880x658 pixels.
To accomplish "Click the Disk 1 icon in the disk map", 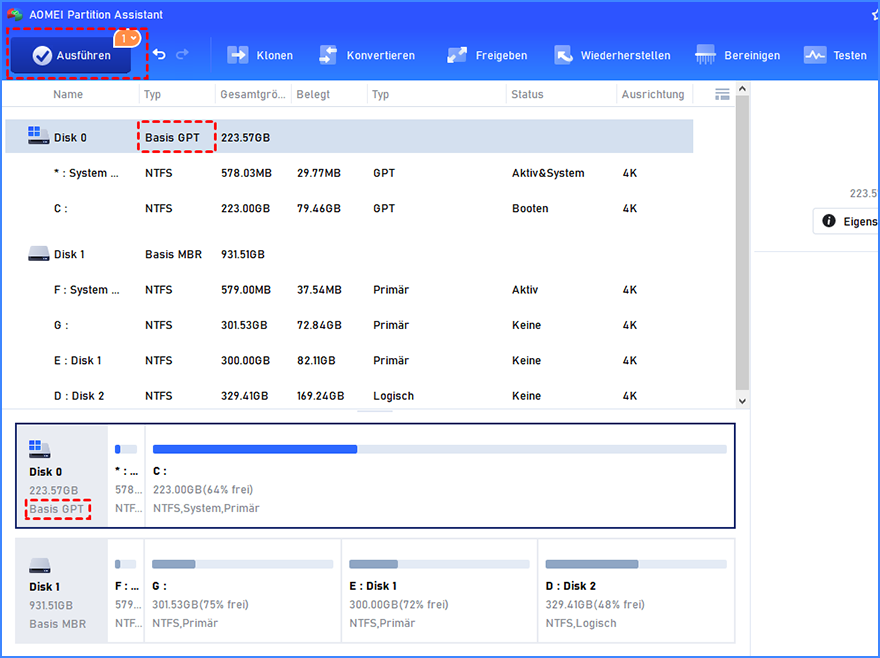I will (39, 565).
